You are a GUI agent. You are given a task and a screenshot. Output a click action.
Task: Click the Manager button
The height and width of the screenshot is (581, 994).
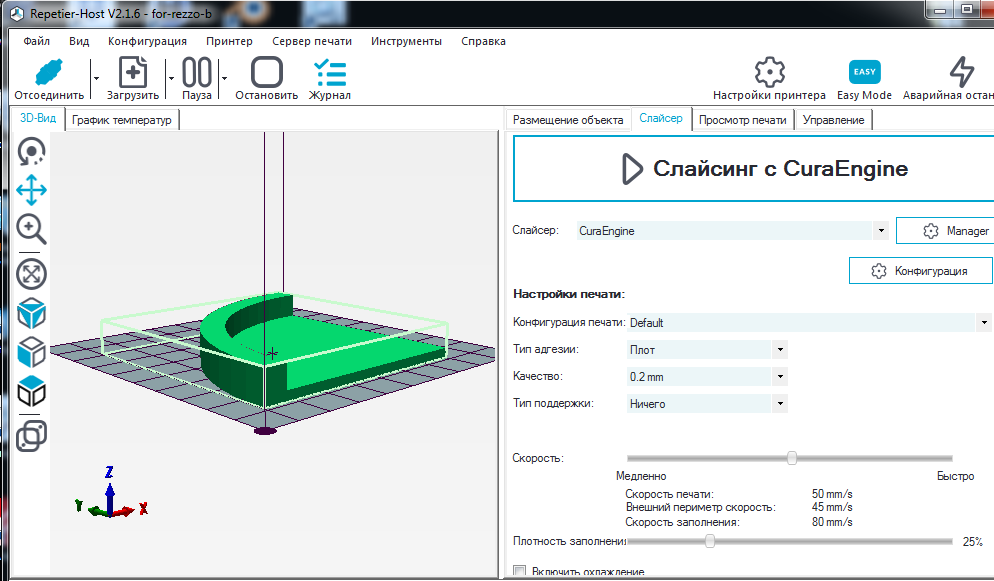pyautogui.click(x=945, y=231)
